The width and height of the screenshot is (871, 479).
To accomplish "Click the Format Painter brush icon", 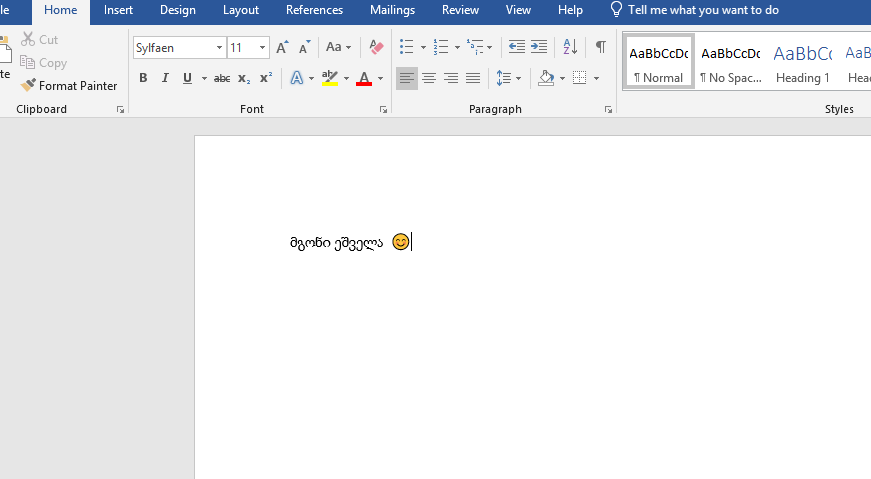I will pos(28,86).
